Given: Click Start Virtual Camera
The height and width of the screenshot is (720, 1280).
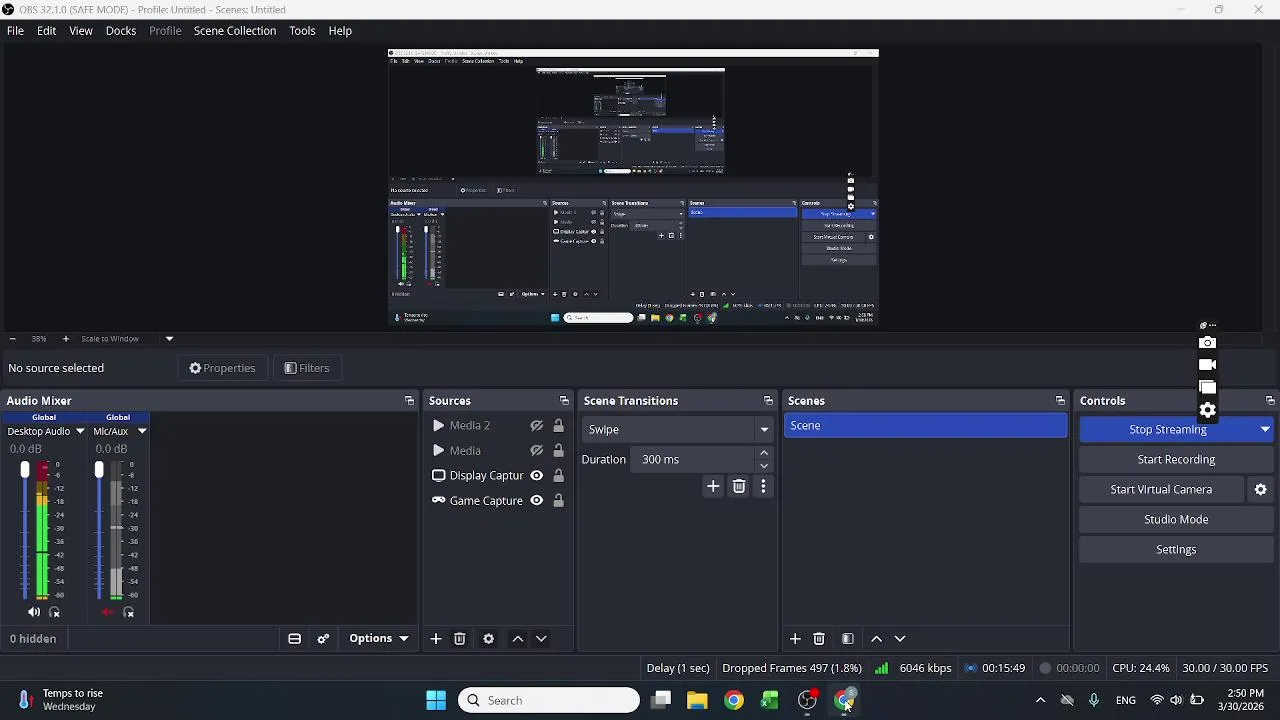Looking at the screenshot, I should pos(1161,490).
